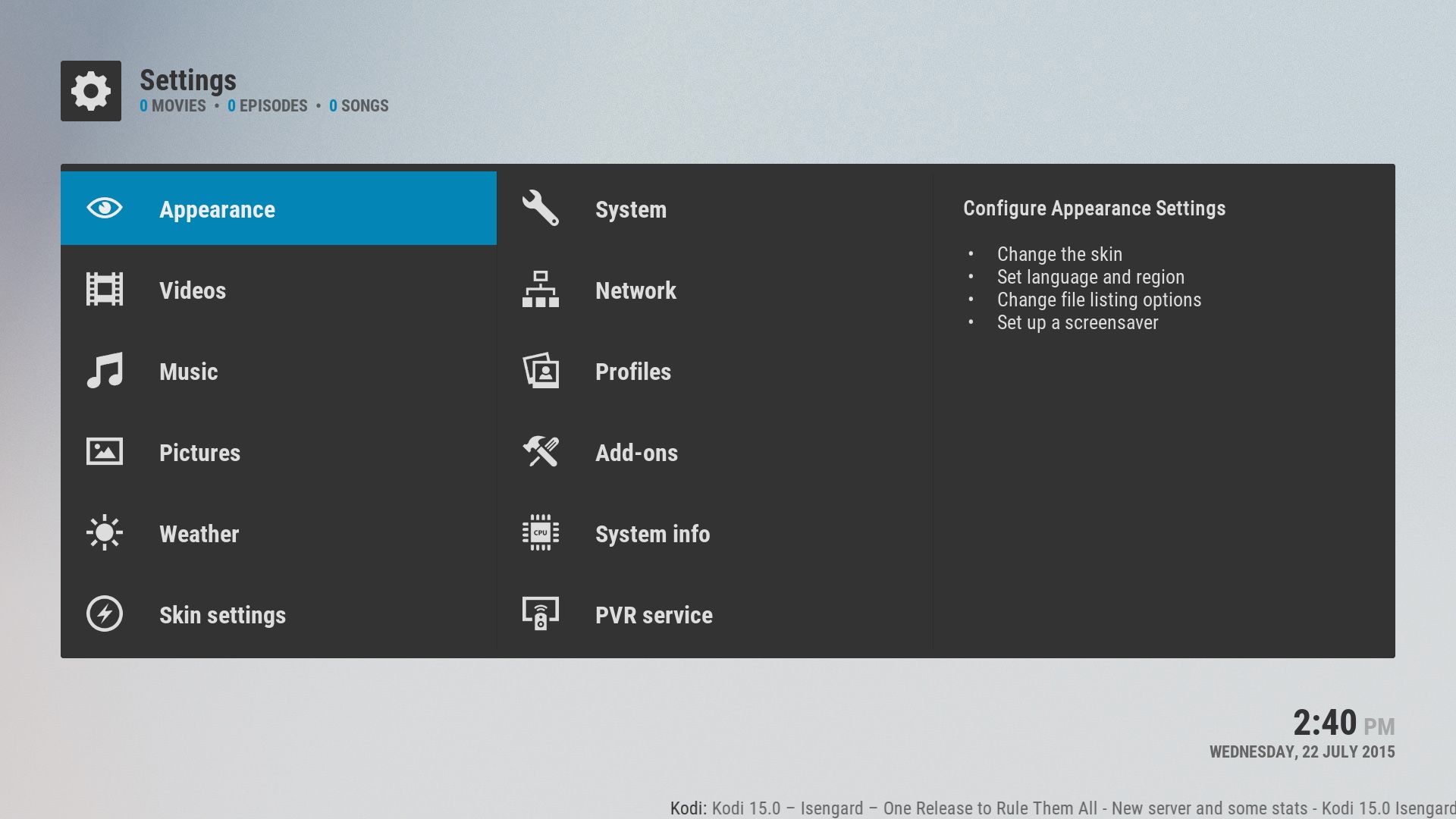The height and width of the screenshot is (819, 1456).
Task: Click the sun Weather icon
Action: click(x=105, y=533)
